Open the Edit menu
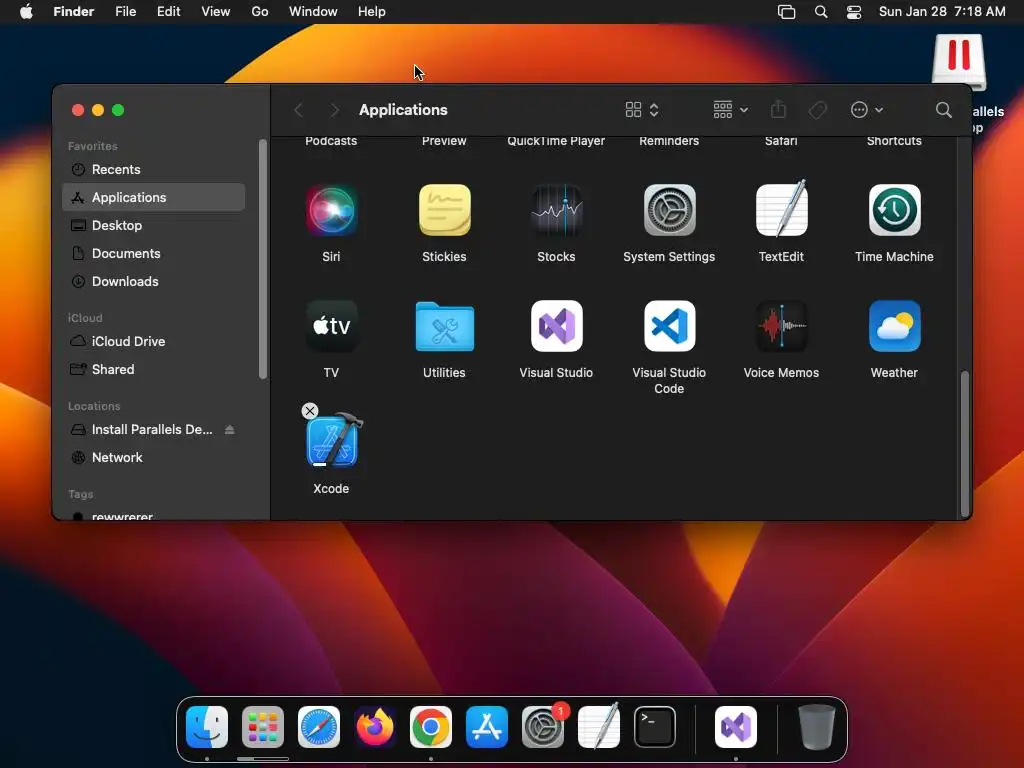This screenshot has width=1024, height=768. click(168, 12)
